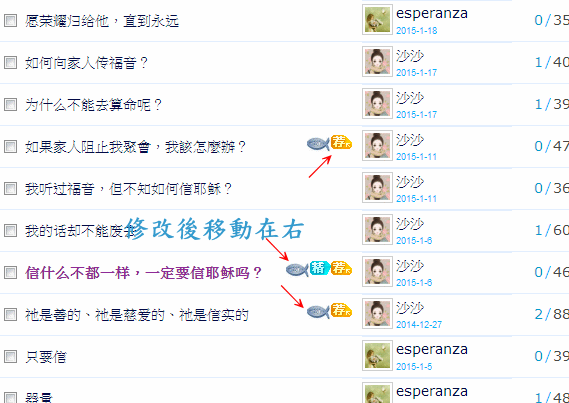Click the date 2014-12-27 under 沙沙

pos(419,324)
